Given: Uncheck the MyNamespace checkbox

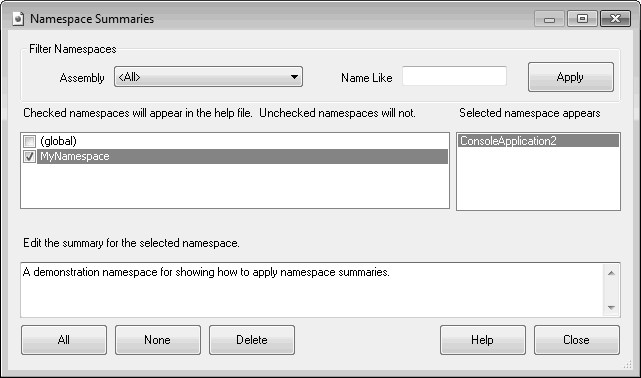Looking at the screenshot, I should tap(29, 156).
